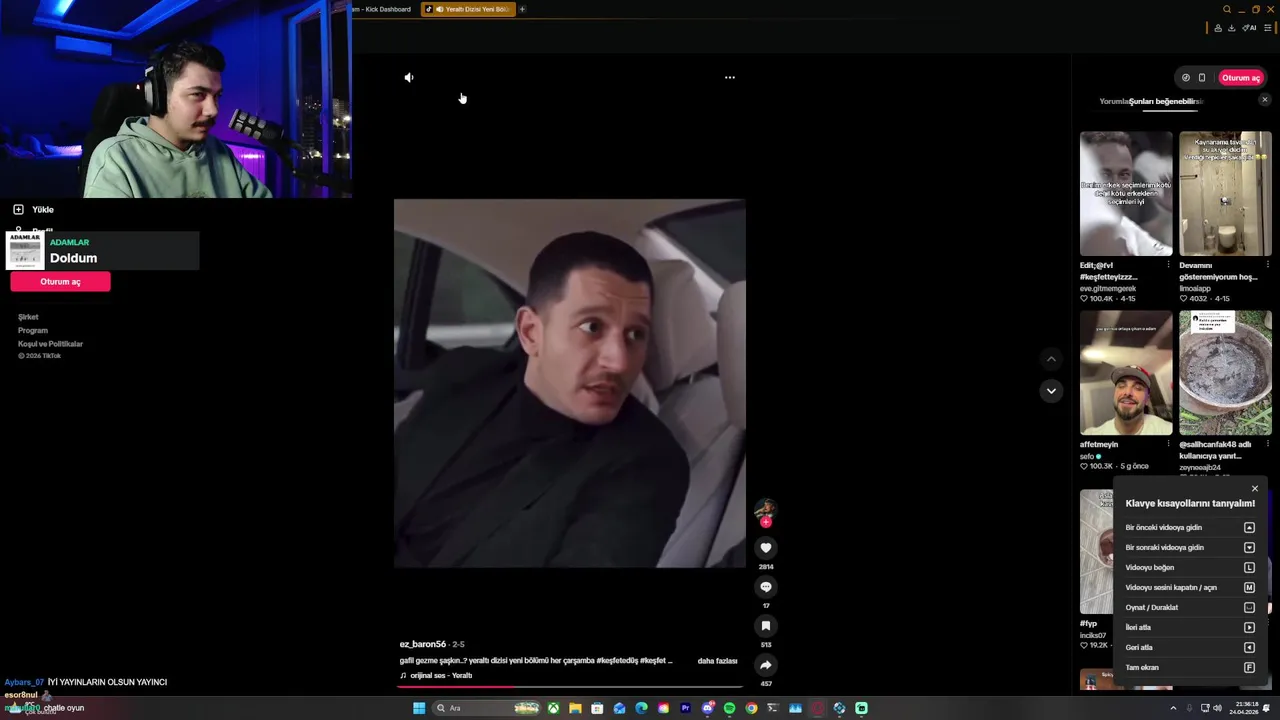Close the keyboard shortcuts popup

click(1255, 489)
